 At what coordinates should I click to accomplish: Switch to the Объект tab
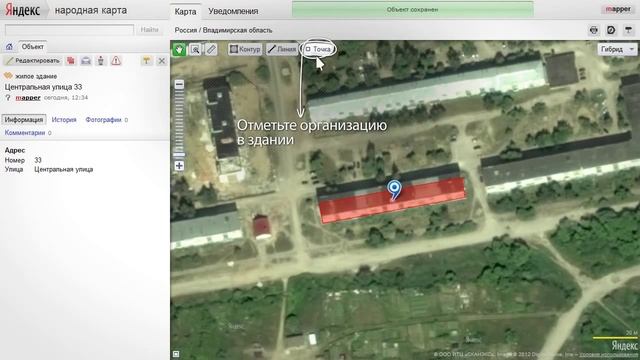[33, 47]
